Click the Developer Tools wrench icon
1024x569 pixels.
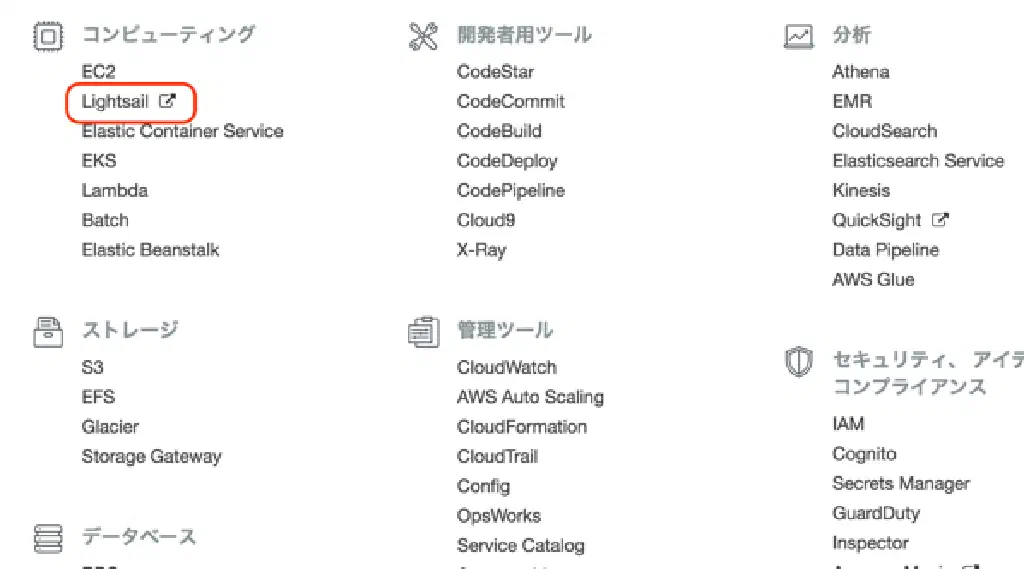tap(424, 37)
